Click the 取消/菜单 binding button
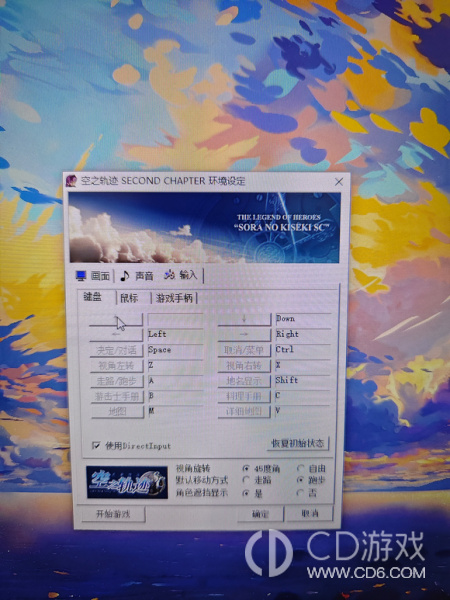450x600 pixels. pyautogui.click(x=244, y=350)
